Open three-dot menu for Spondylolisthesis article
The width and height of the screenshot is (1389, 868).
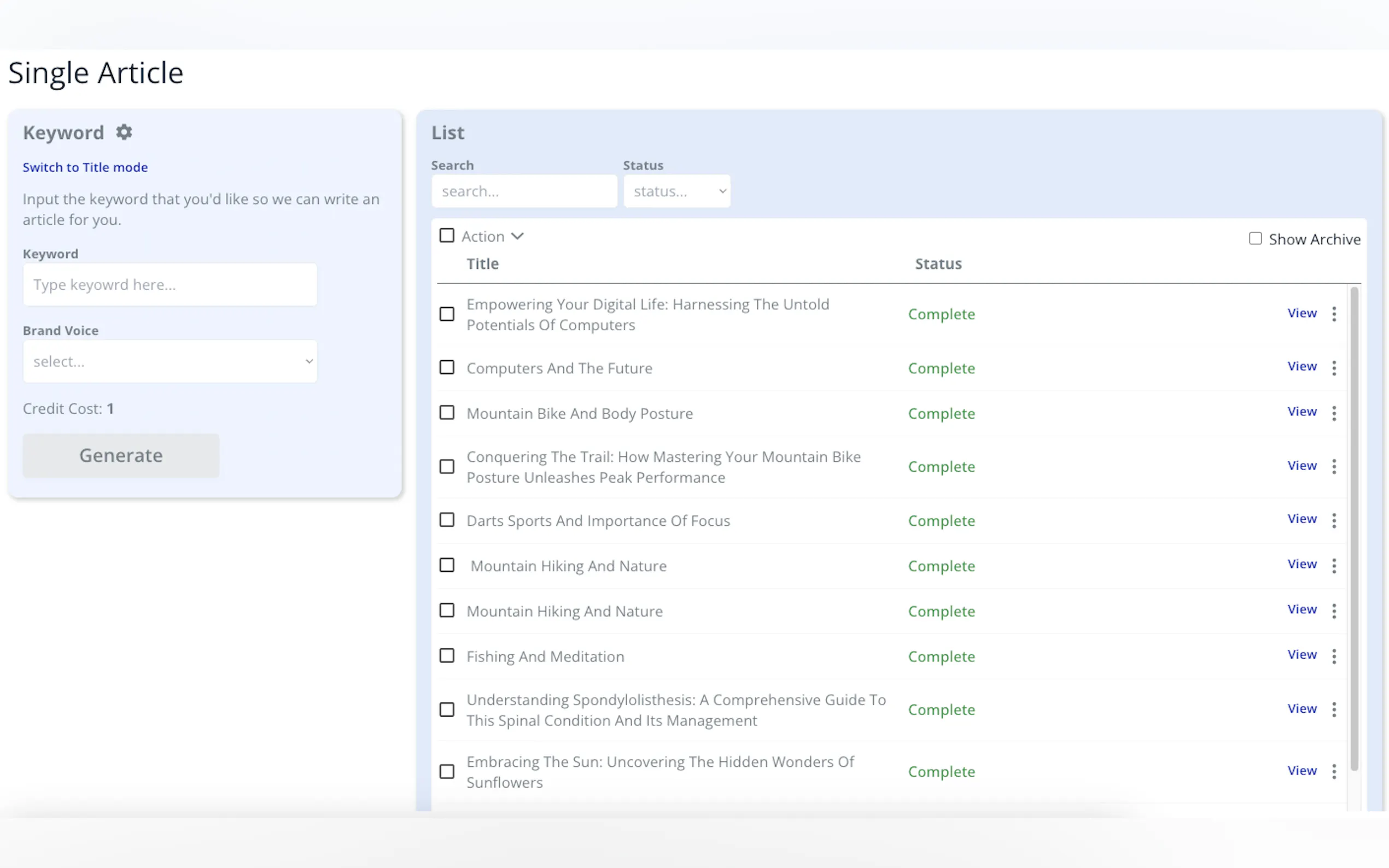pos(1333,709)
